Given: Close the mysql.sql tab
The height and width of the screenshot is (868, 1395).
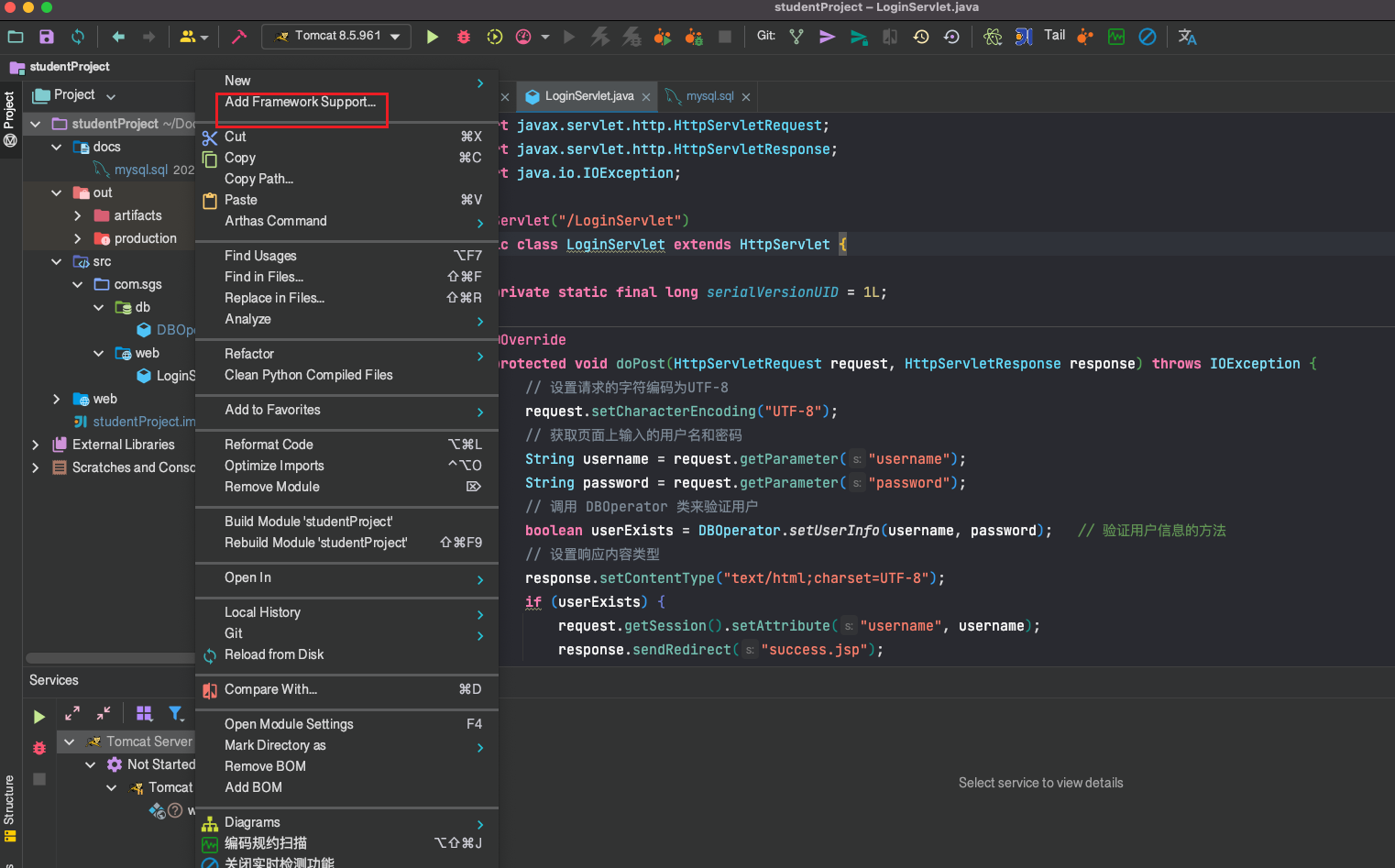Looking at the screenshot, I should (x=746, y=97).
